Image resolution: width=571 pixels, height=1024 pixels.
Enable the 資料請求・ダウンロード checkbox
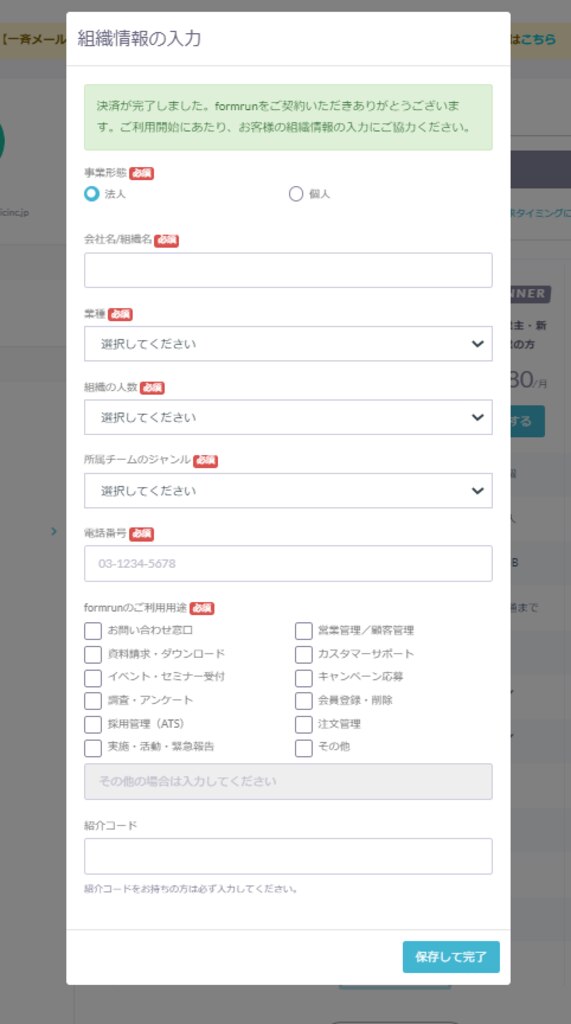click(93, 654)
